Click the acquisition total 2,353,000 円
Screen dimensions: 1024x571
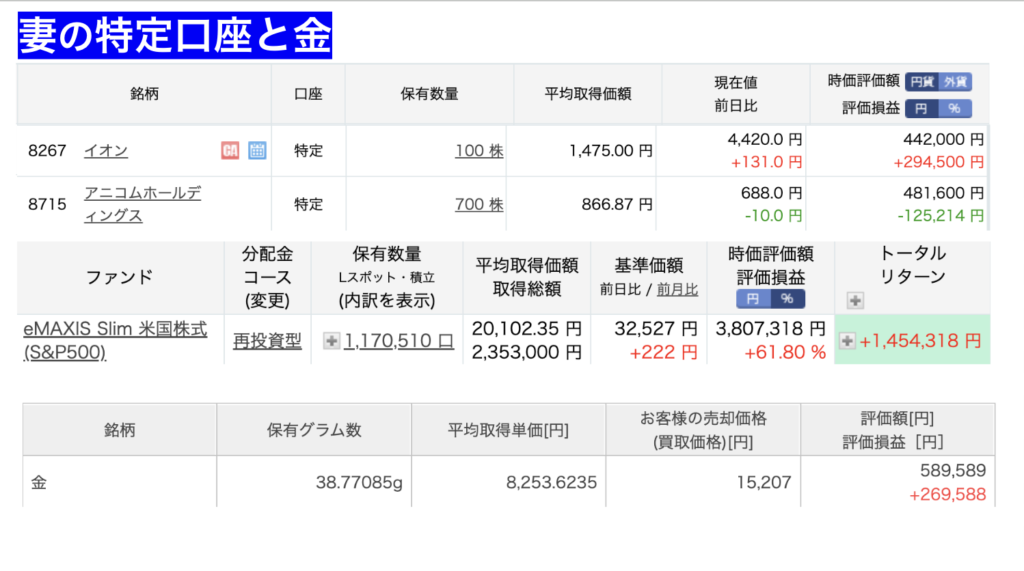tap(527, 352)
